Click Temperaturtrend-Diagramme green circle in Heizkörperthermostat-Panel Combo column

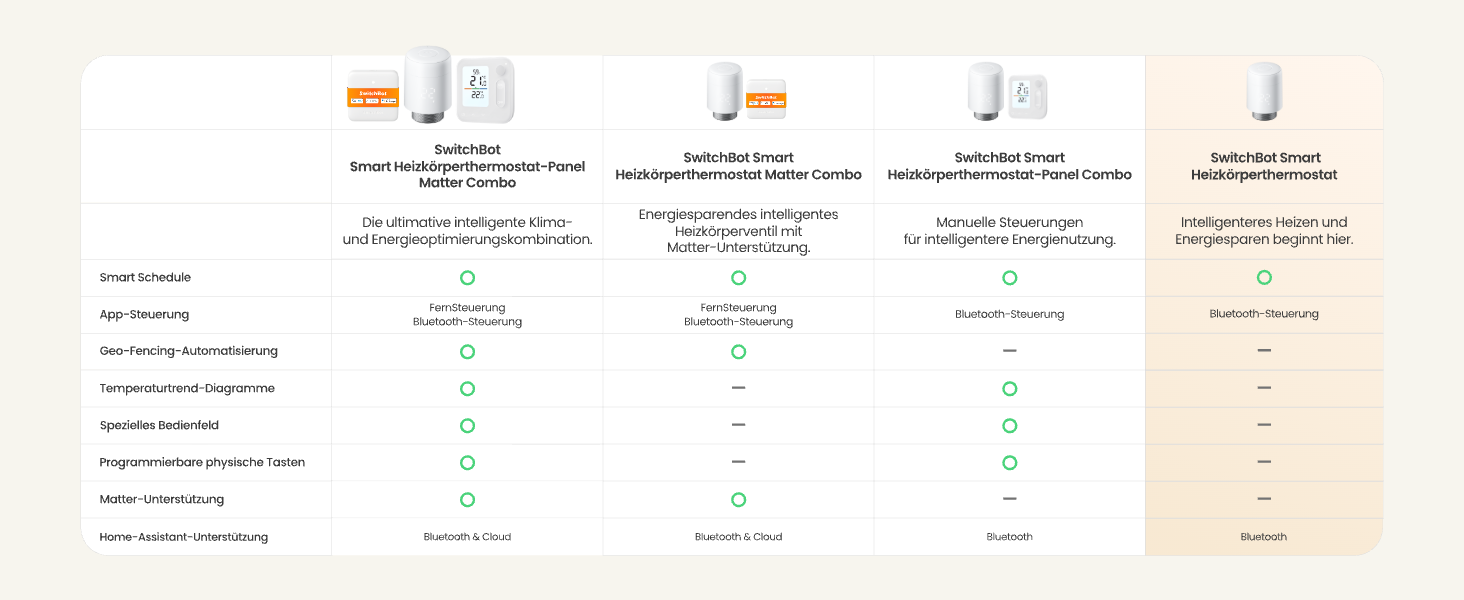click(x=1009, y=388)
